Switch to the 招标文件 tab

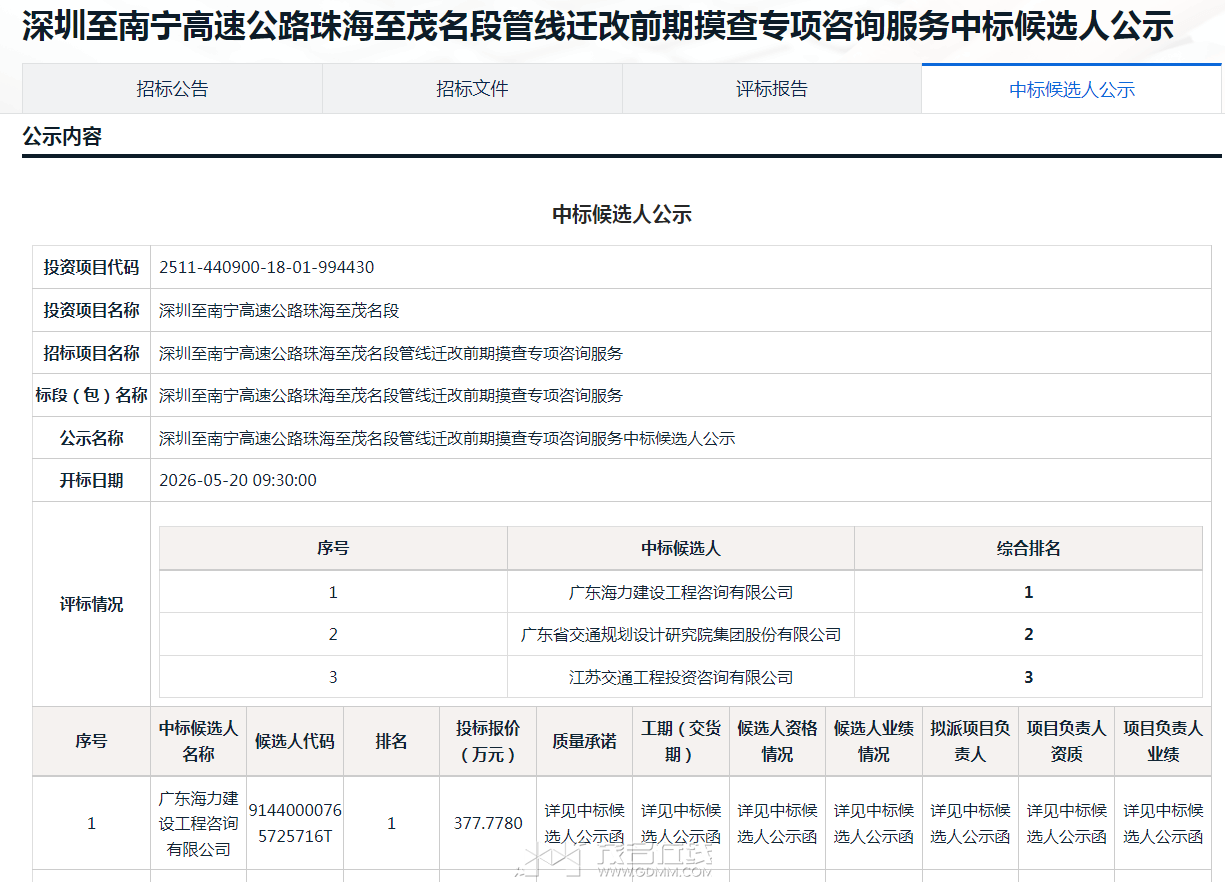click(x=472, y=89)
